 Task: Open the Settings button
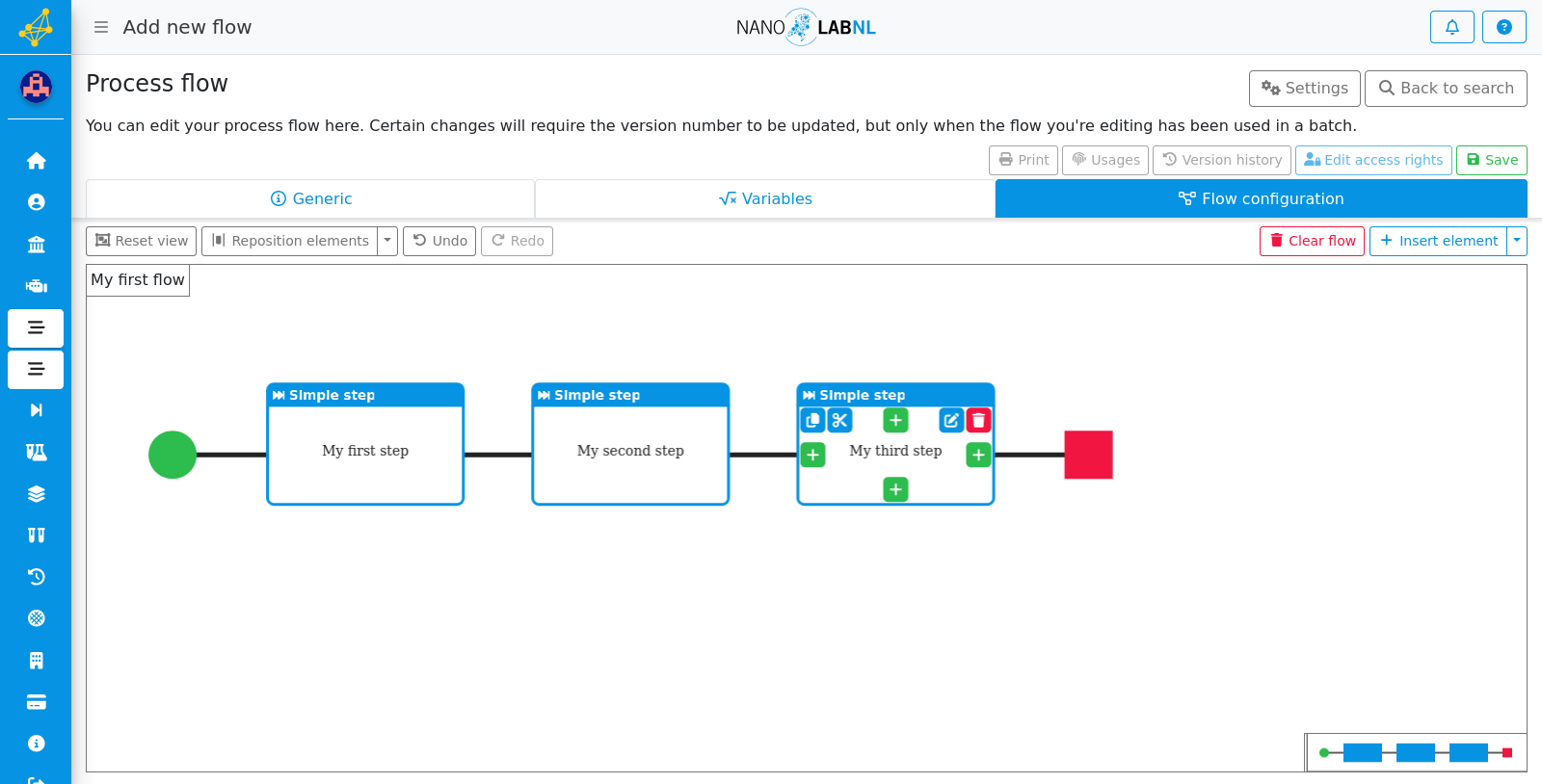point(1305,89)
